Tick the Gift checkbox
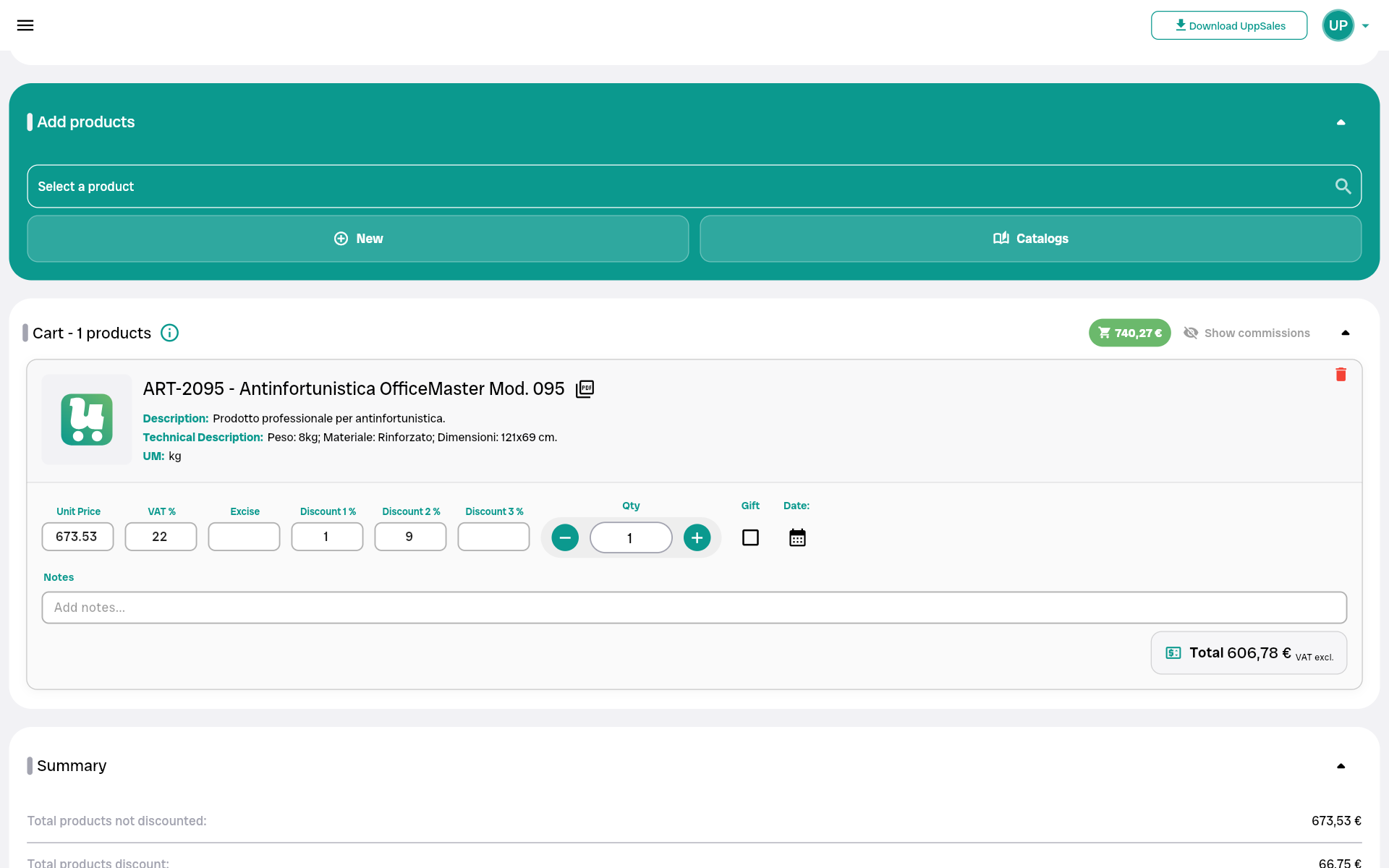The width and height of the screenshot is (1389, 868). click(750, 537)
